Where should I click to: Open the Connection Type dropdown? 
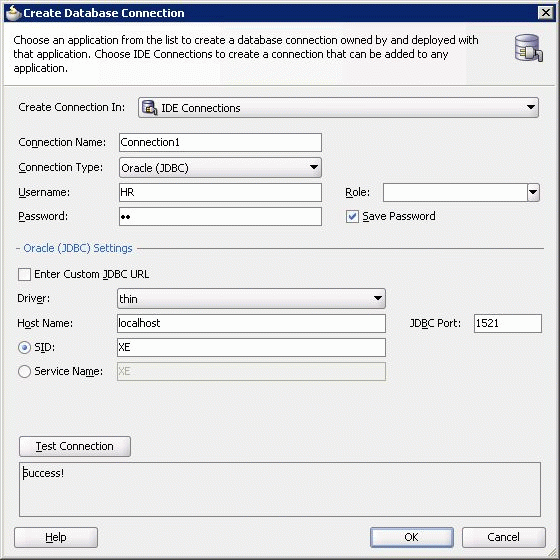pos(220,168)
